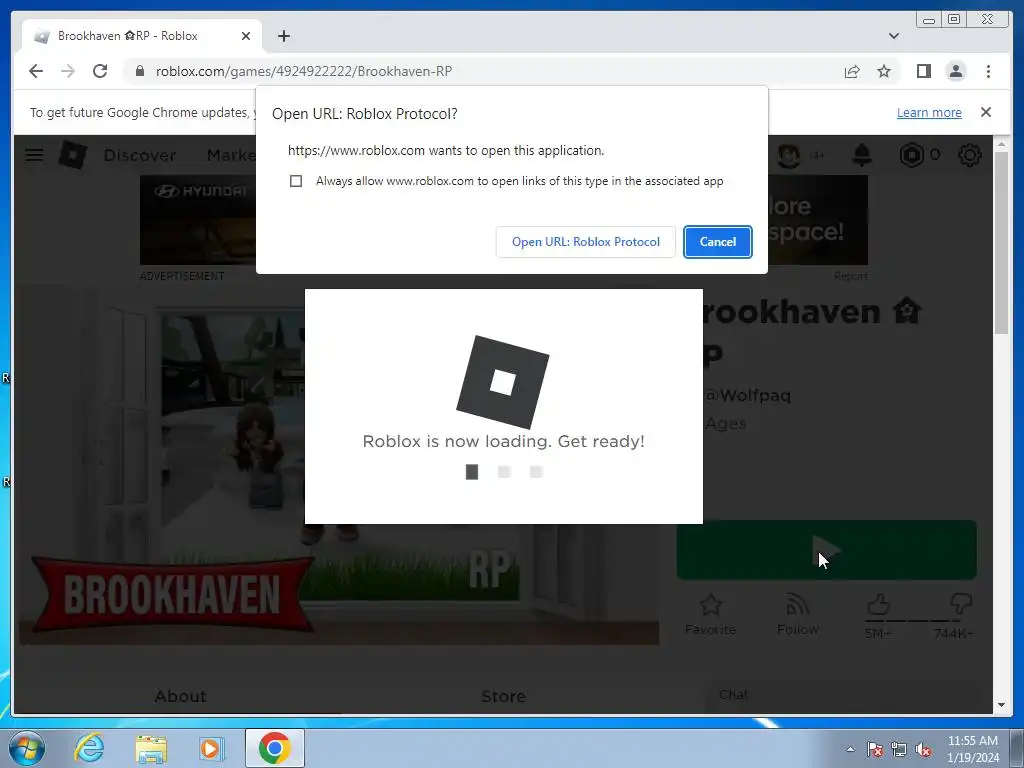Click Chrome icon in taskbar
The height and width of the screenshot is (768, 1024).
(x=274, y=748)
